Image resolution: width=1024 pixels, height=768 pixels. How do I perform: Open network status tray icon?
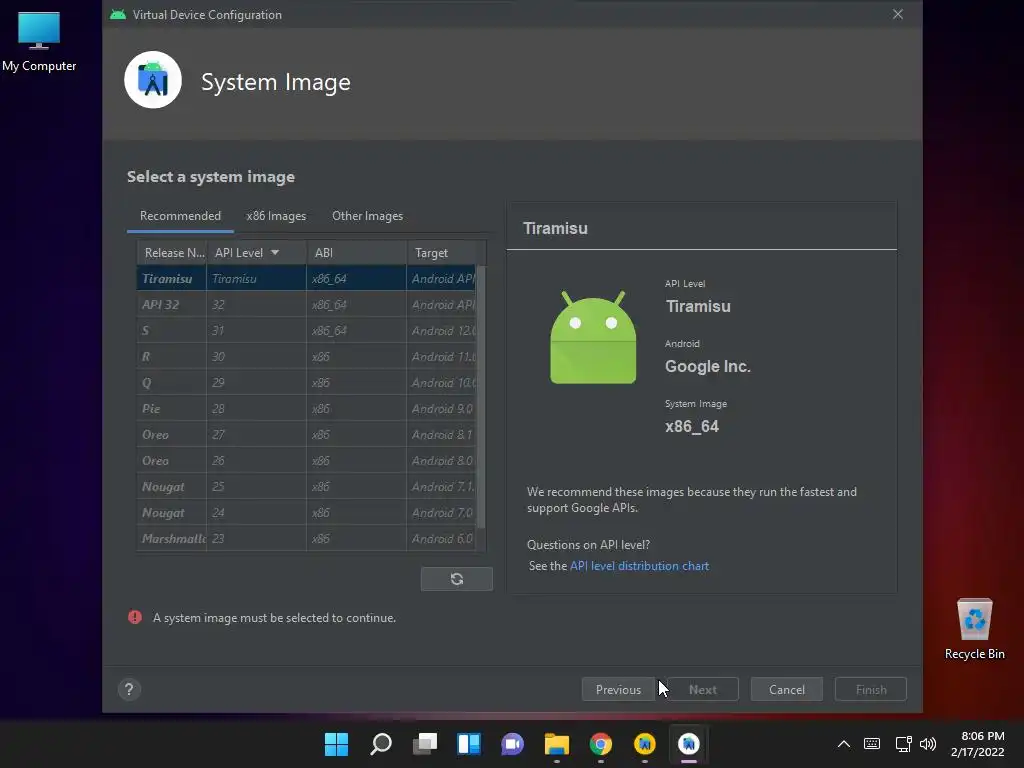point(903,744)
